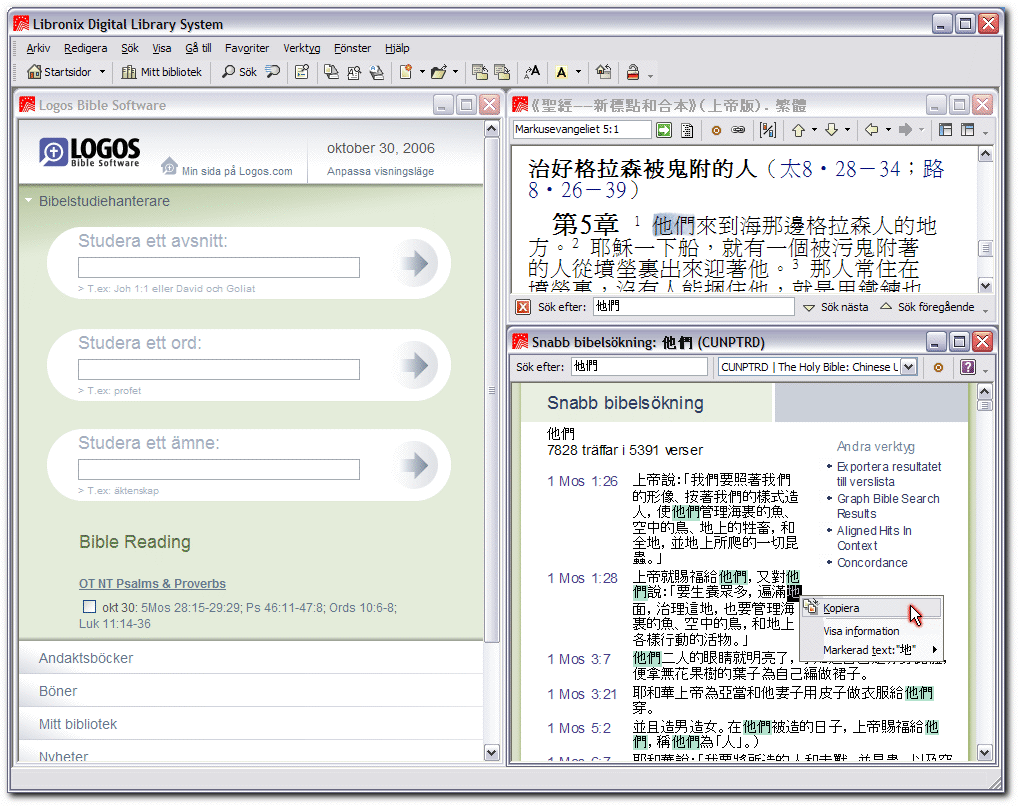Viewport: 1018px width, 806px height.
Task: Click the checklist properties icon in main toolbar
Action: point(302,72)
